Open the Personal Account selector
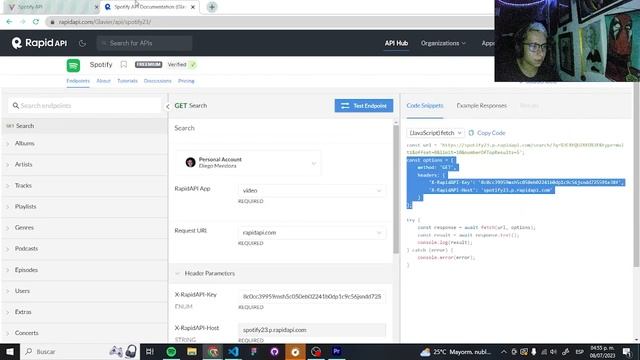Viewport: 640px width, 360px height. pyautogui.click(x=249, y=162)
